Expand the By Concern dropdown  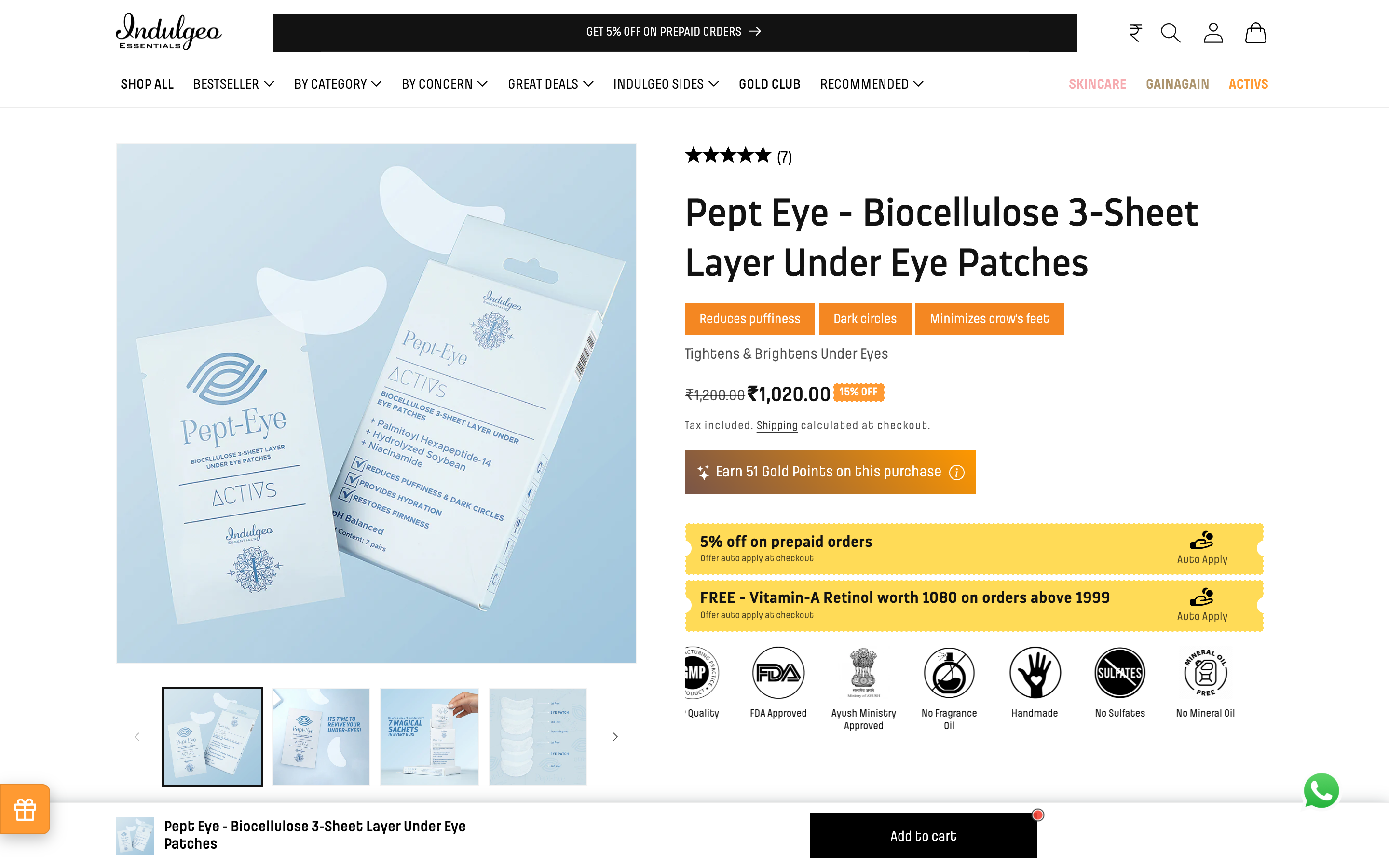coord(444,84)
